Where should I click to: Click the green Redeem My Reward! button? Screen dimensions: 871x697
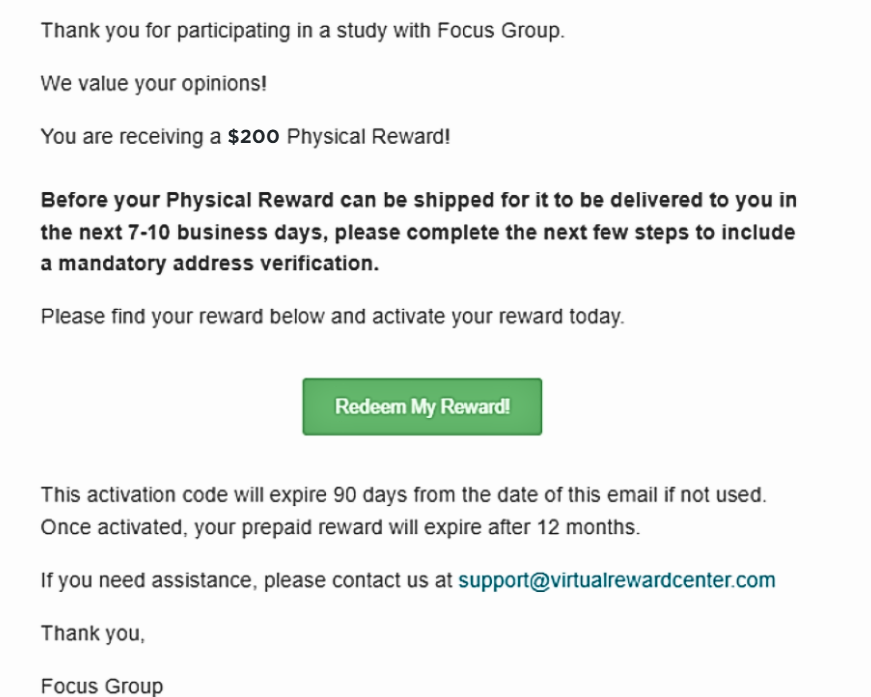[422, 407]
